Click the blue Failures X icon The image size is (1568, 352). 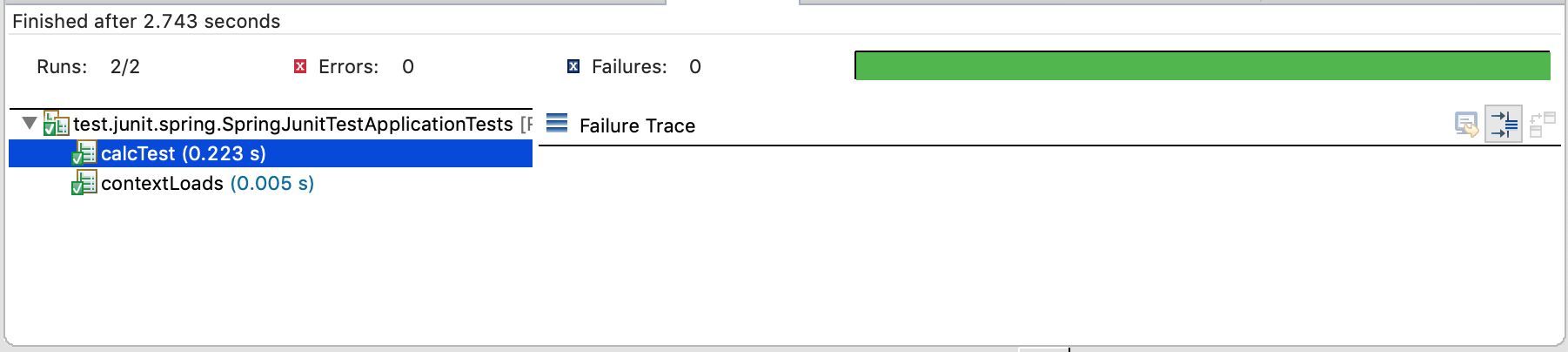tap(573, 67)
